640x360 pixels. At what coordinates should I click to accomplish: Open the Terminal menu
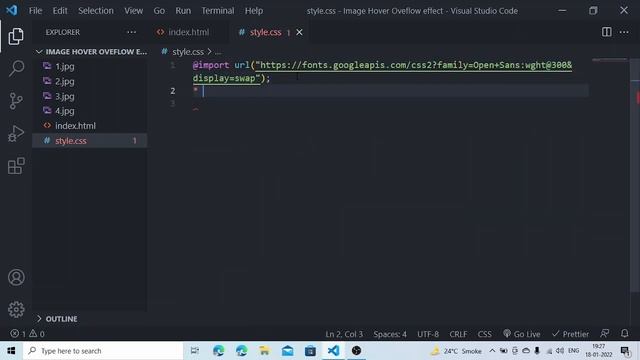218,11
